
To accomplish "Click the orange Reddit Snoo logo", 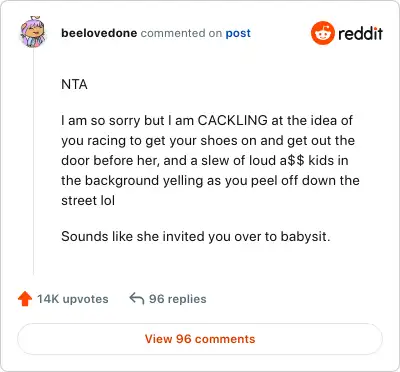I will pyautogui.click(x=322, y=33).
